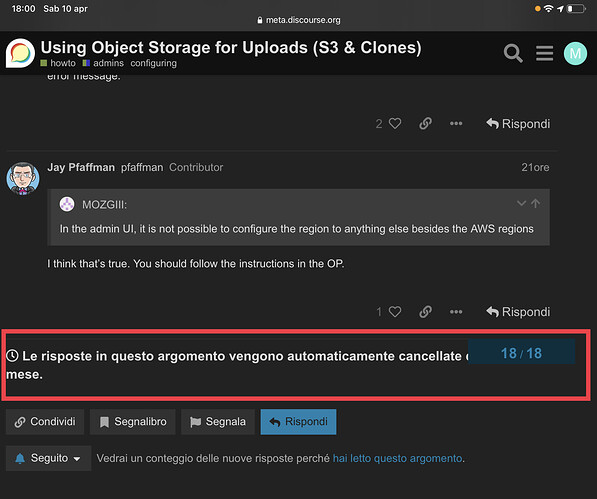This screenshot has width=597, height=499.
Task: Open the hamburger menu icon
Action: click(544, 53)
